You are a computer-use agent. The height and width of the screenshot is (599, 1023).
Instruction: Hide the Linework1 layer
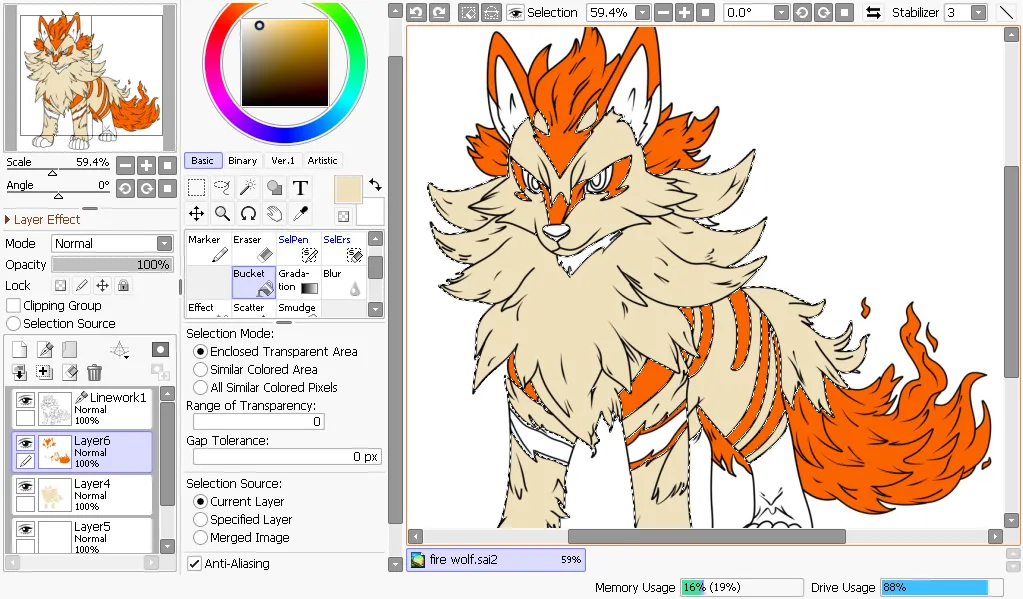coord(25,400)
